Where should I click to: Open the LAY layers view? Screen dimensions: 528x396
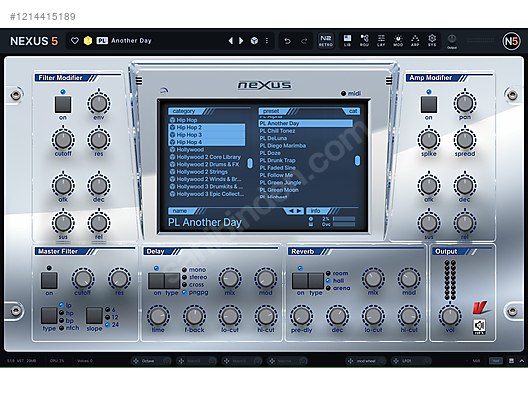click(x=381, y=40)
